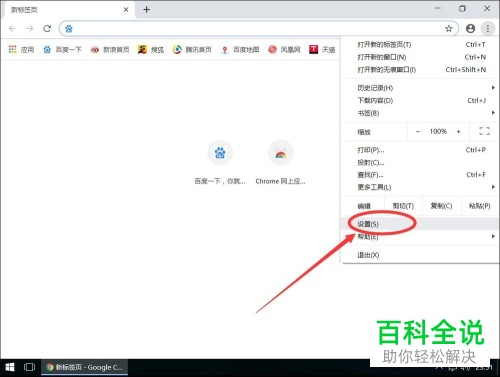Click the 100% zoom value
The width and height of the screenshot is (500, 377).
(438, 131)
